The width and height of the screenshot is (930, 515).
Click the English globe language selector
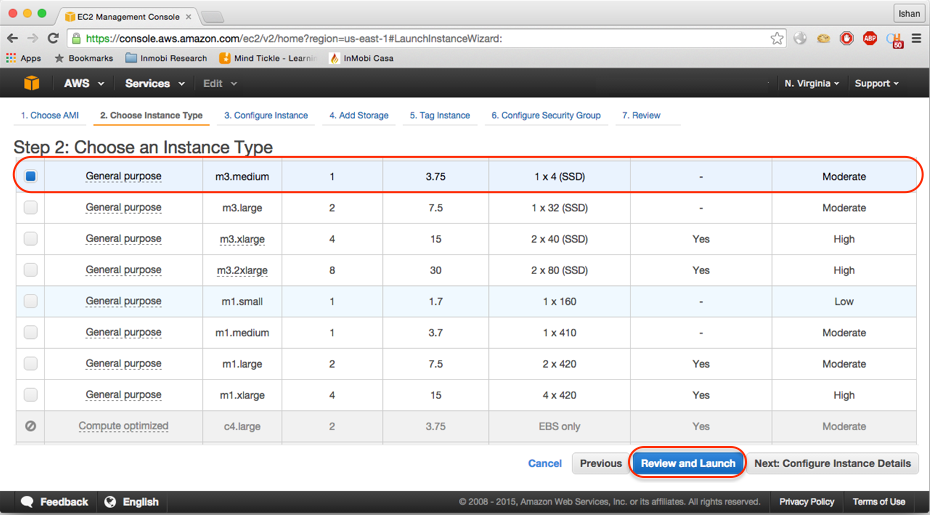[132, 502]
